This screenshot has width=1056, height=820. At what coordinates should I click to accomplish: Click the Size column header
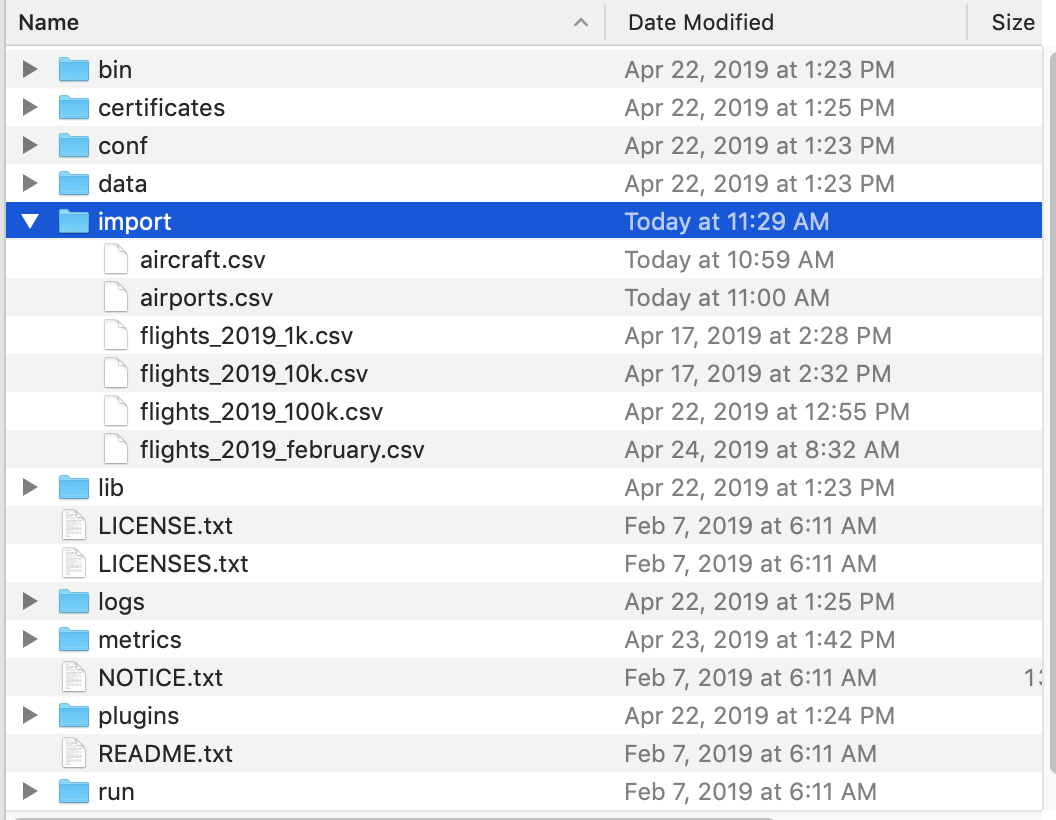(1012, 22)
